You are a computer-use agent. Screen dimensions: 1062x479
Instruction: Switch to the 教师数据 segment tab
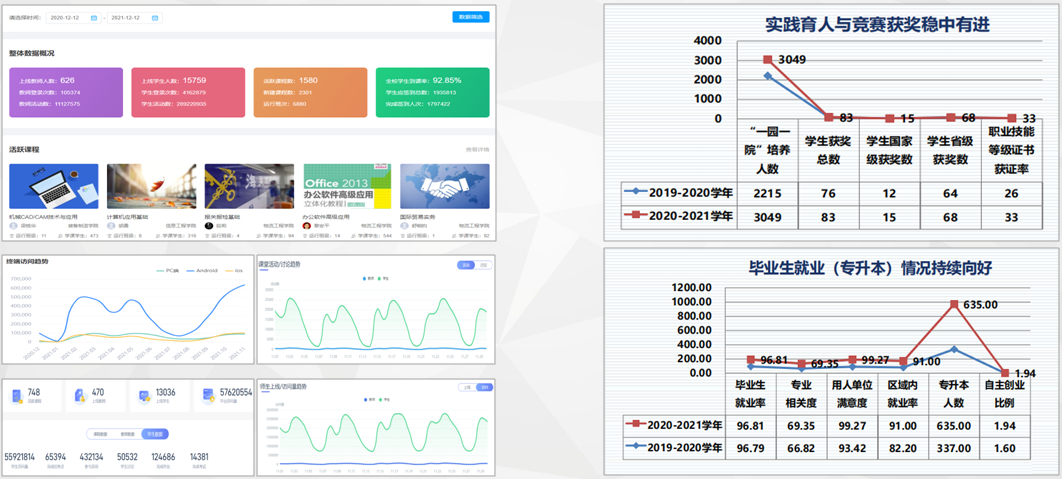128,435
